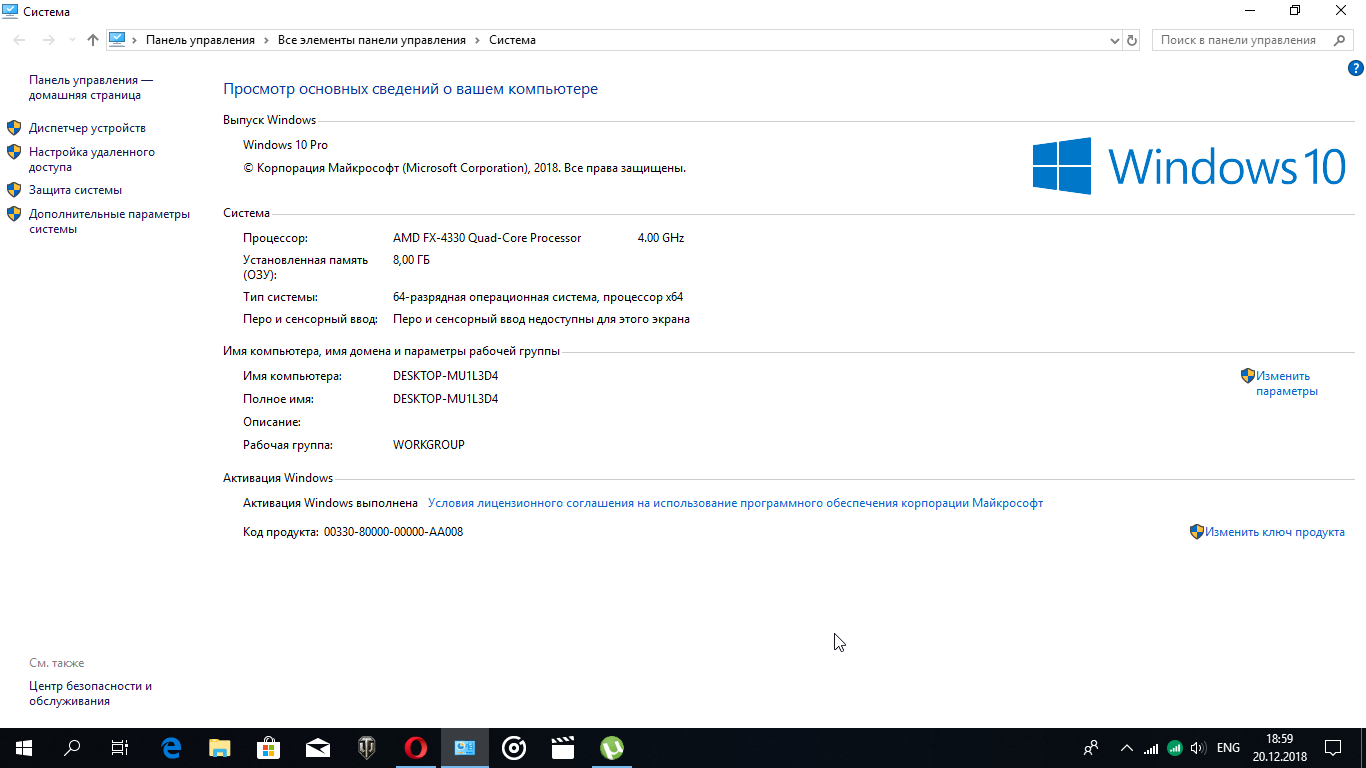Viewport: 1366px width, 768px height.
Task: Open "Диспетчер устройств"
Action: pos(87,128)
